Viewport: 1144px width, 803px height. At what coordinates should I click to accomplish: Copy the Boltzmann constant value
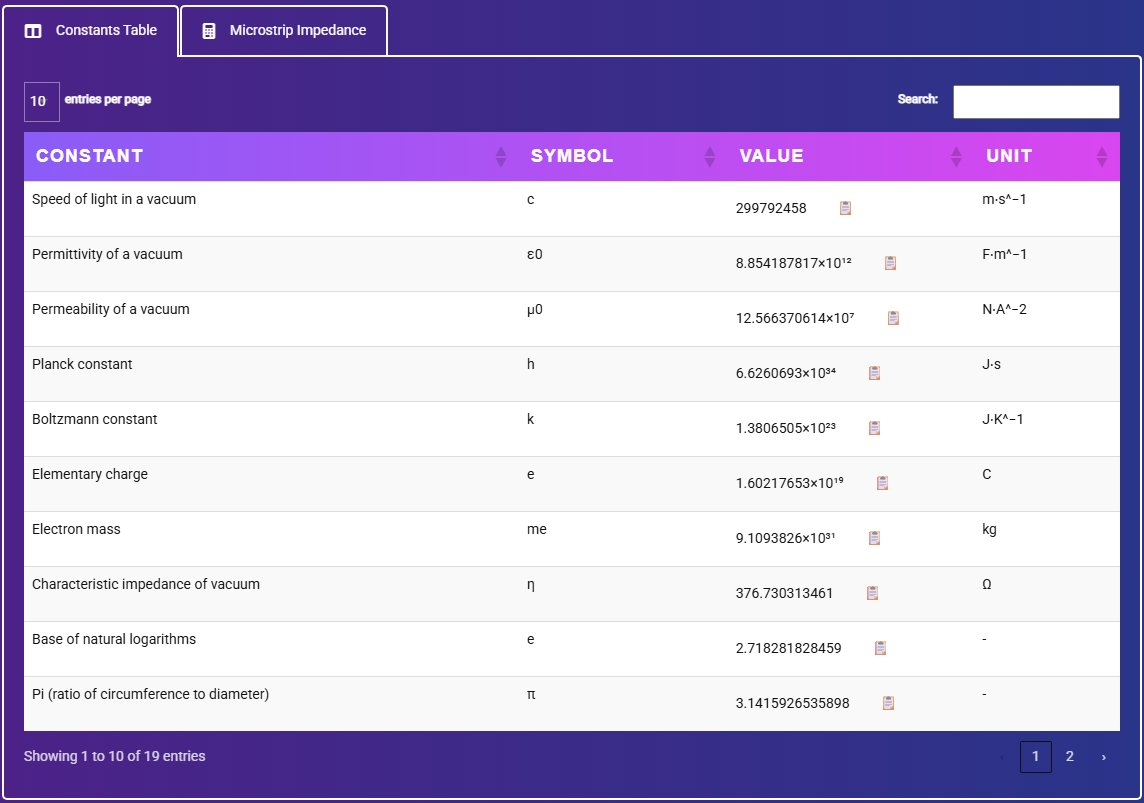point(874,428)
